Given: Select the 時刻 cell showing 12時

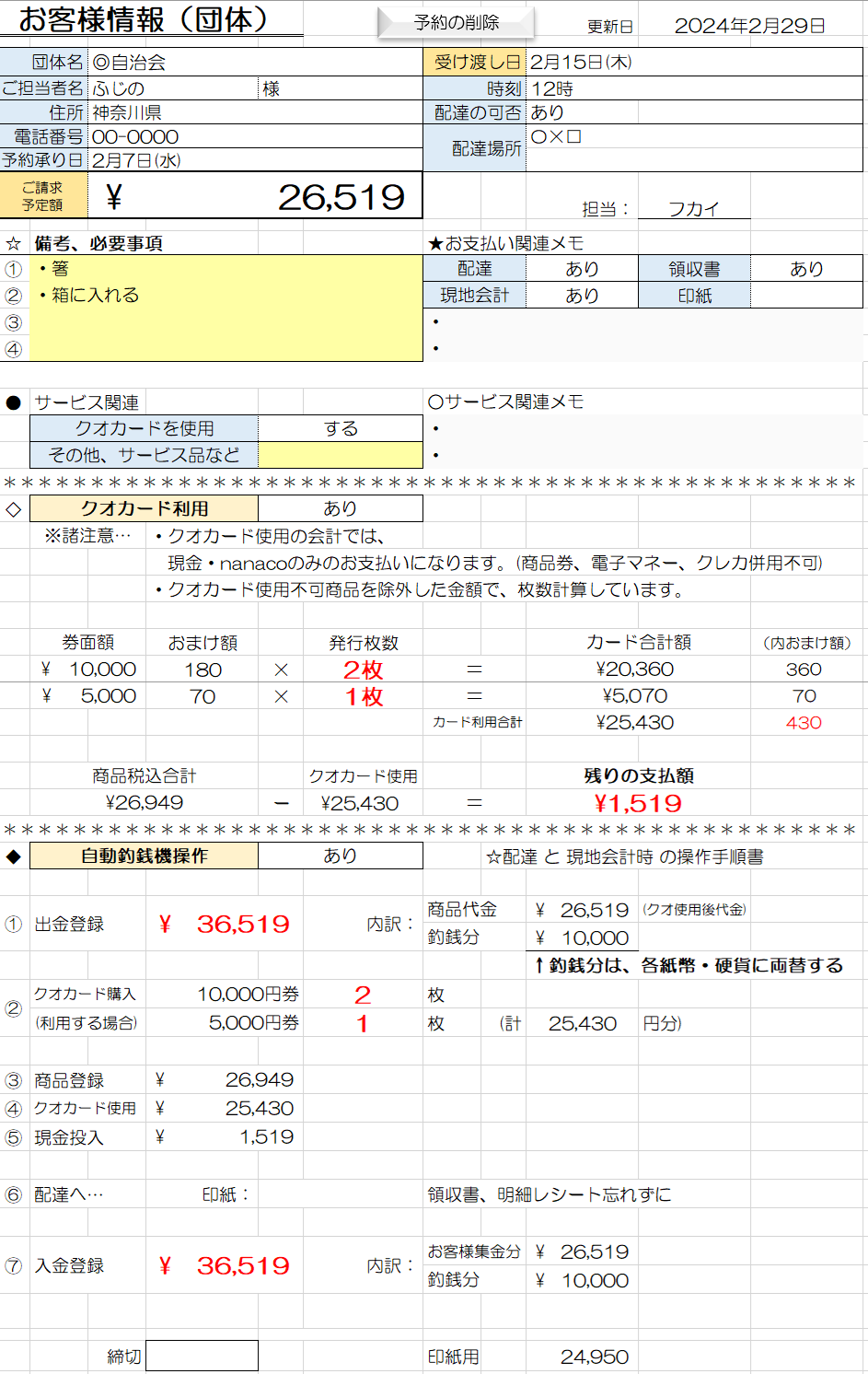Looking at the screenshot, I should (x=693, y=88).
